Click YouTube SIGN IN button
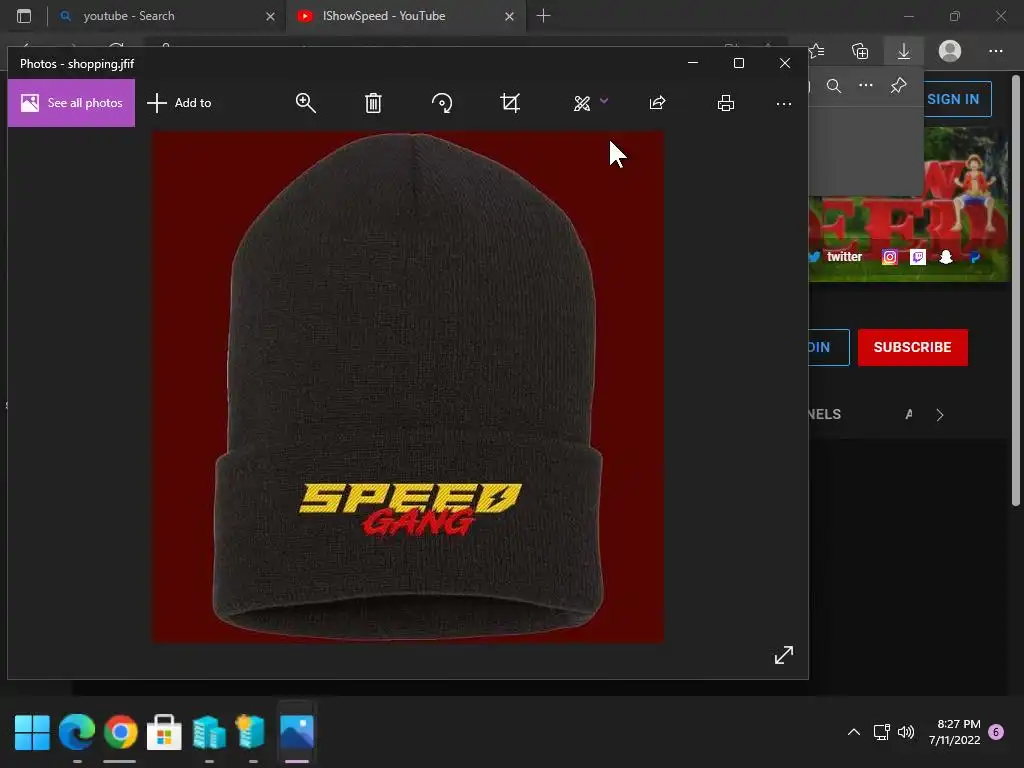Image resolution: width=1024 pixels, height=768 pixels. 957,99
